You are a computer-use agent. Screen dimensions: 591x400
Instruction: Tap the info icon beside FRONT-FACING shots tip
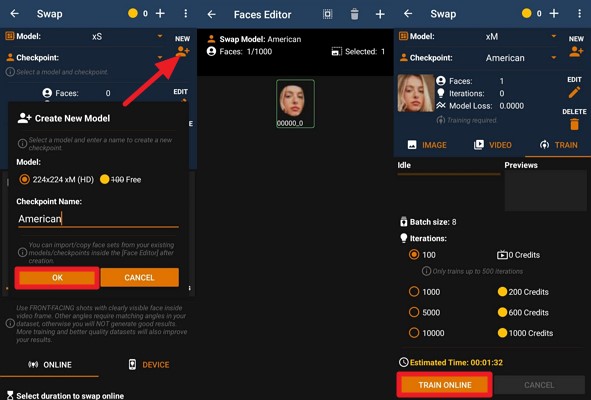[10, 323]
